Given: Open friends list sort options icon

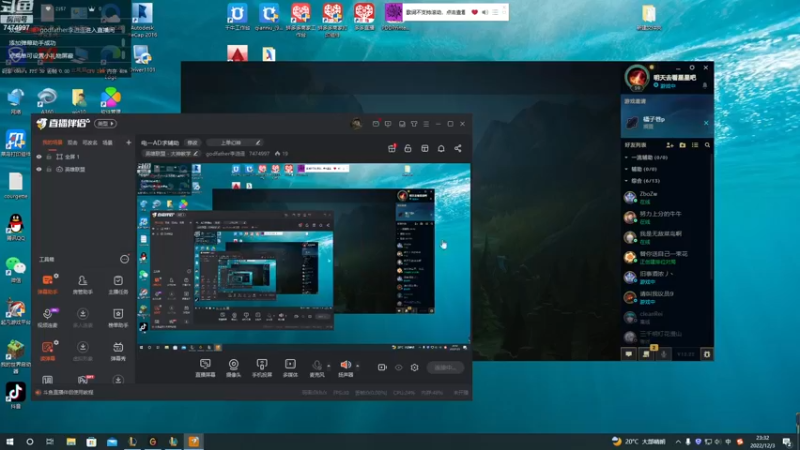Looking at the screenshot, I should pos(695,145).
